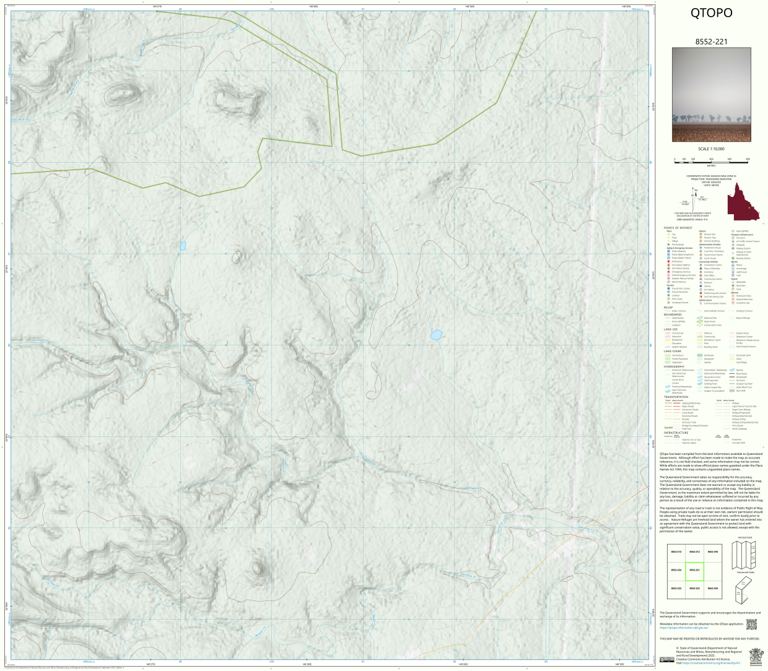This screenshot has height=671, width=768.
Task: Click the horizontal folds diagram
Action: pos(744,555)
